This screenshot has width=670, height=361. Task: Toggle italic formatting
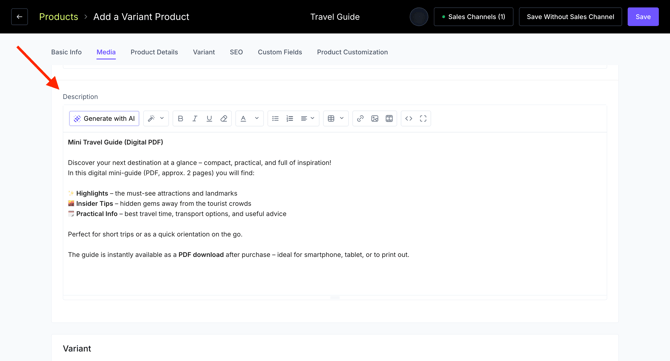[x=195, y=118]
